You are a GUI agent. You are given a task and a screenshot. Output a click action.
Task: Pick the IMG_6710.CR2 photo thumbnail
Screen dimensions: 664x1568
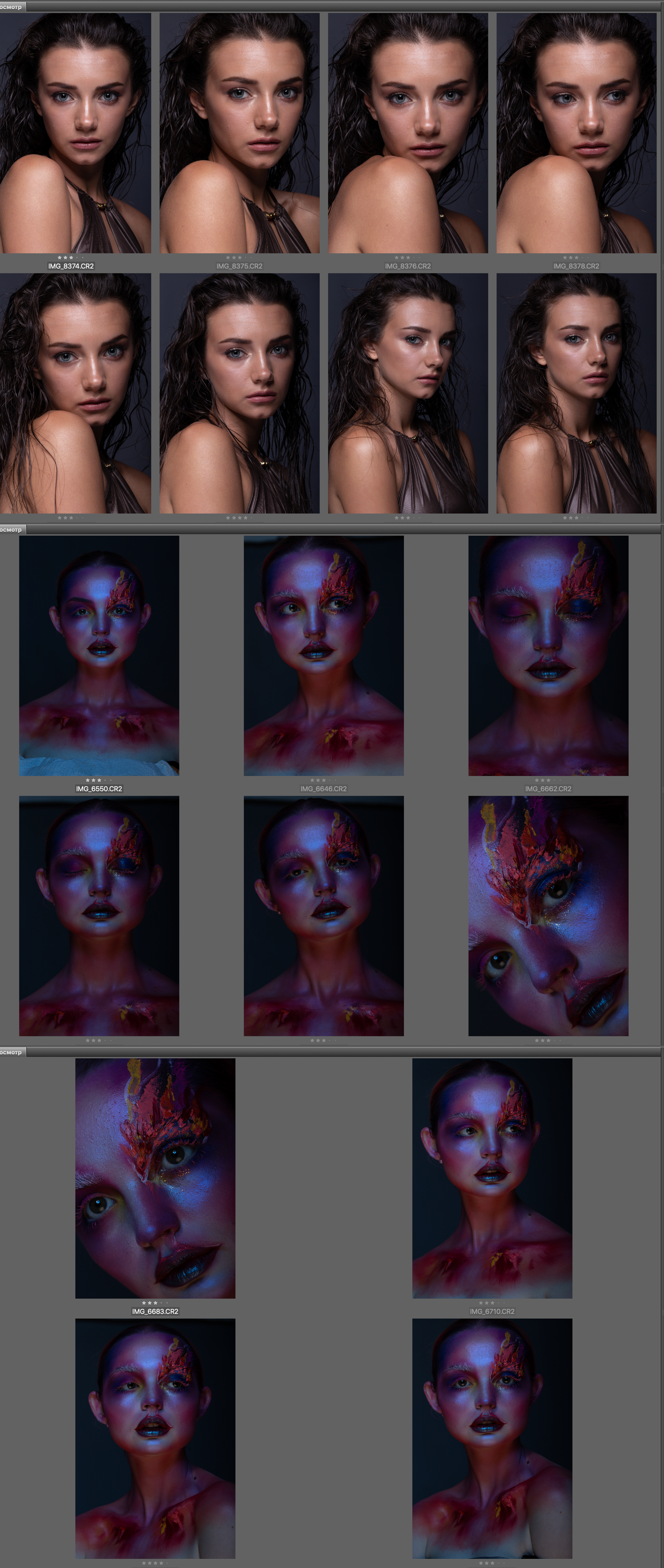pyautogui.click(x=492, y=1178)
